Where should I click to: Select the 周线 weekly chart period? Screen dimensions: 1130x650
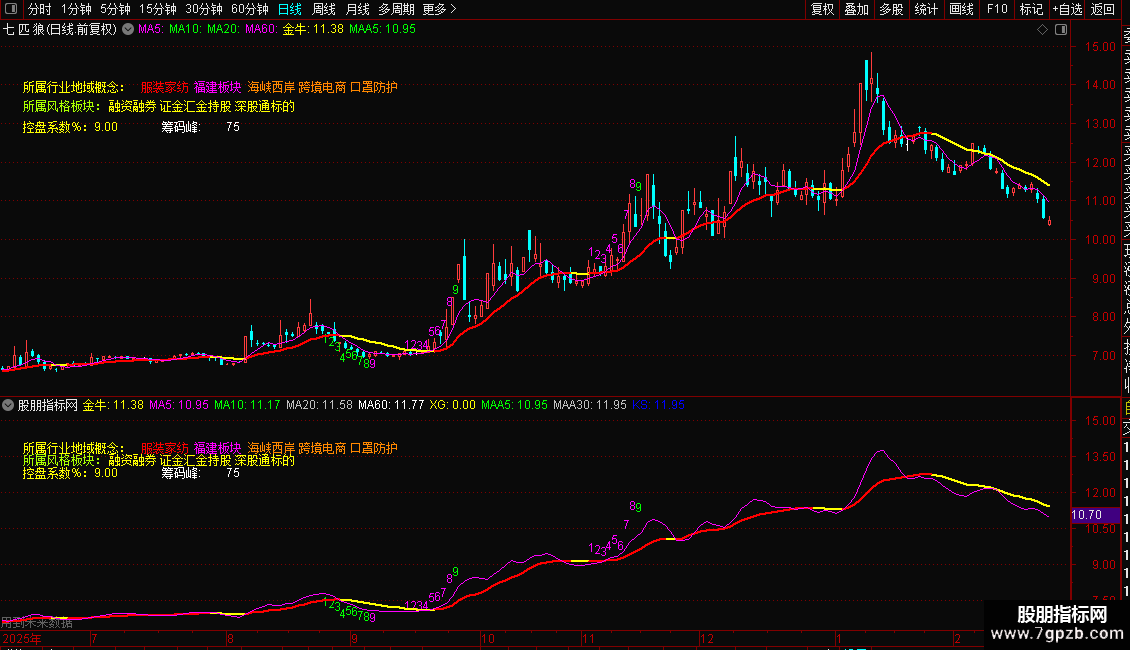[x=324, y=9]
